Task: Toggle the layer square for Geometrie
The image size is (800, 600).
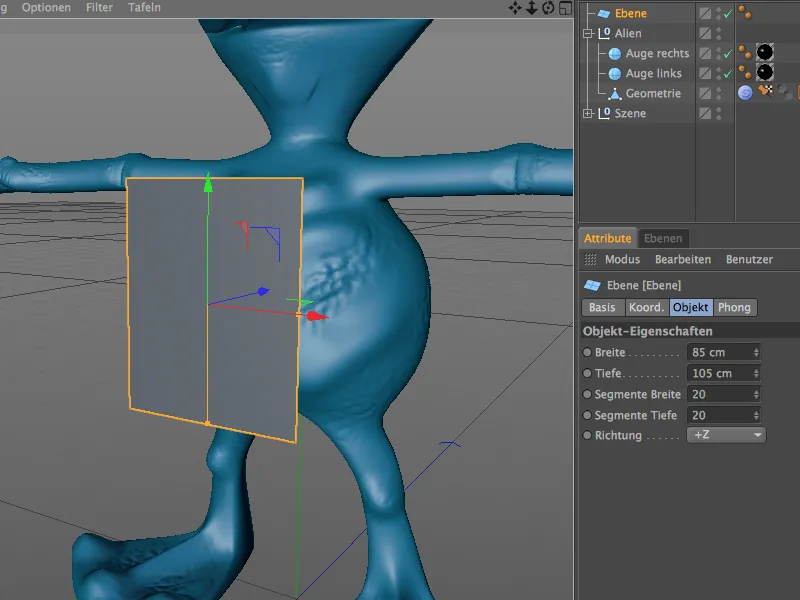Action: [x=705, y=93]
